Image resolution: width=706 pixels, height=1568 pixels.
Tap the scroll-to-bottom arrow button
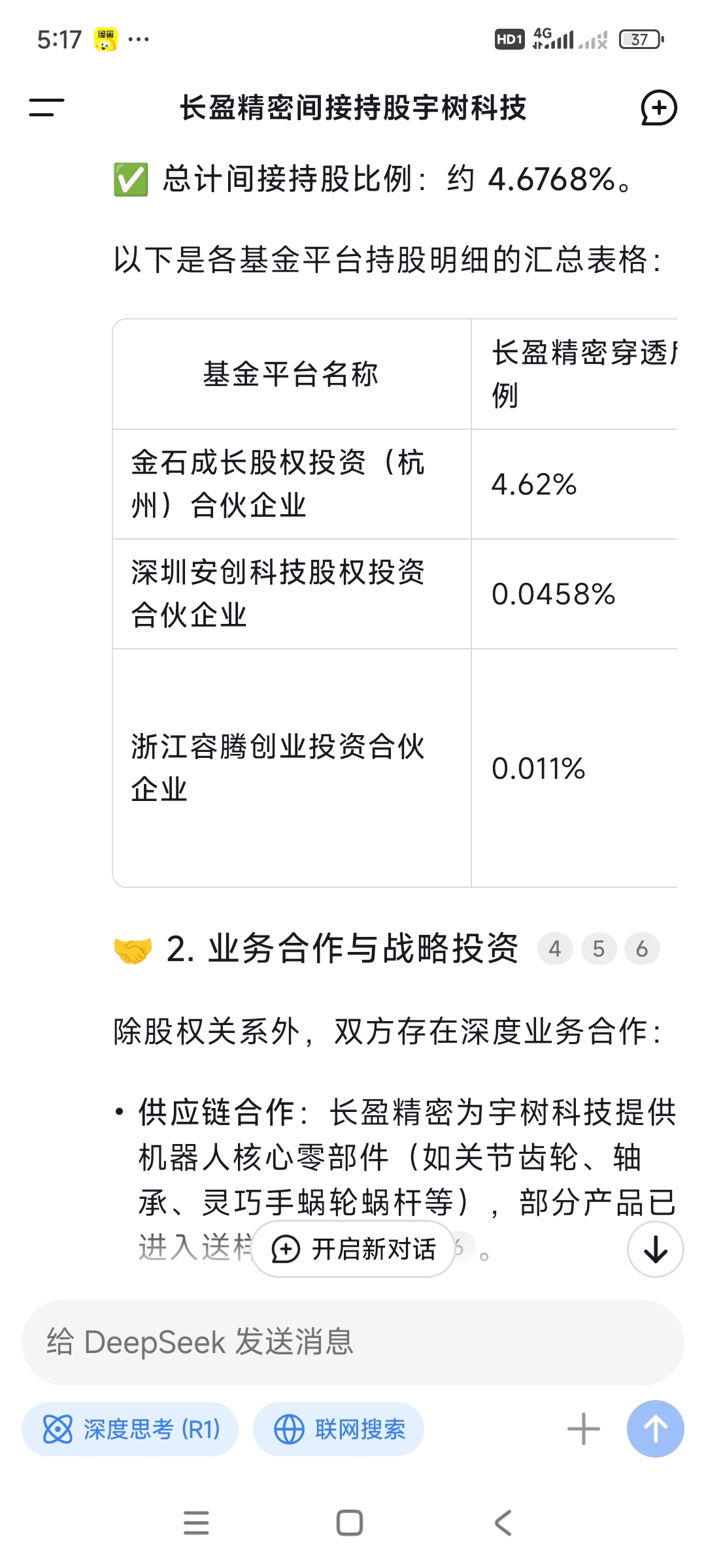(x=656, y=1249)
